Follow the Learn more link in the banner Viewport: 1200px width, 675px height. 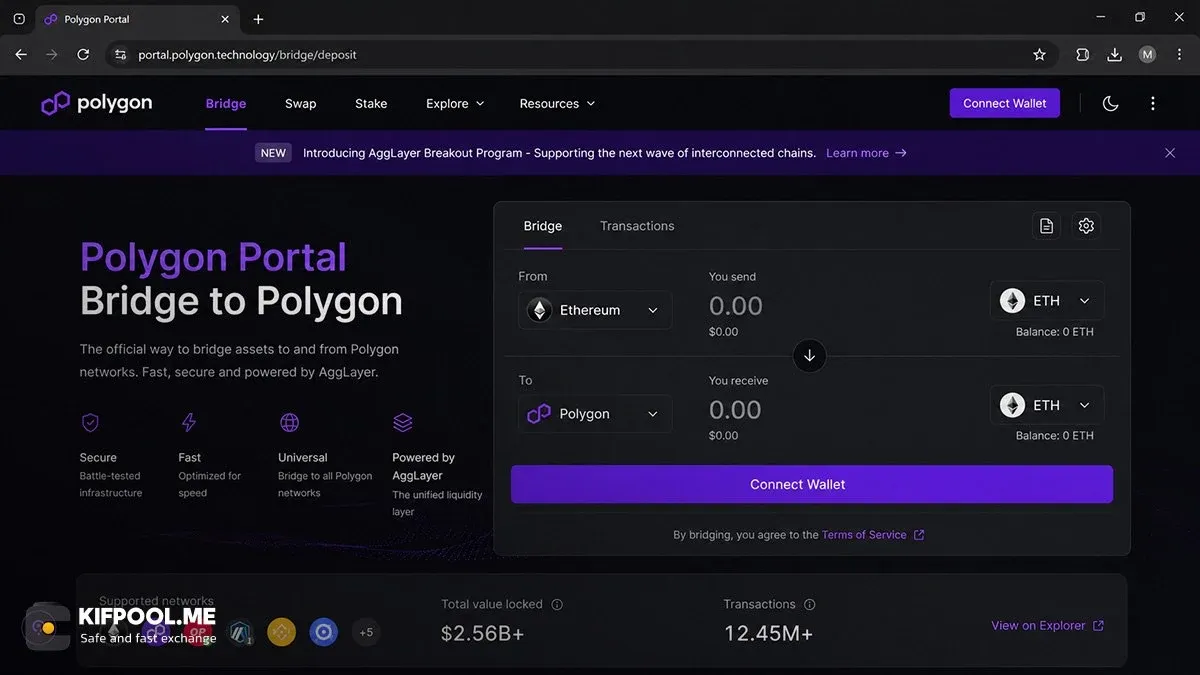tap(866, 153)
